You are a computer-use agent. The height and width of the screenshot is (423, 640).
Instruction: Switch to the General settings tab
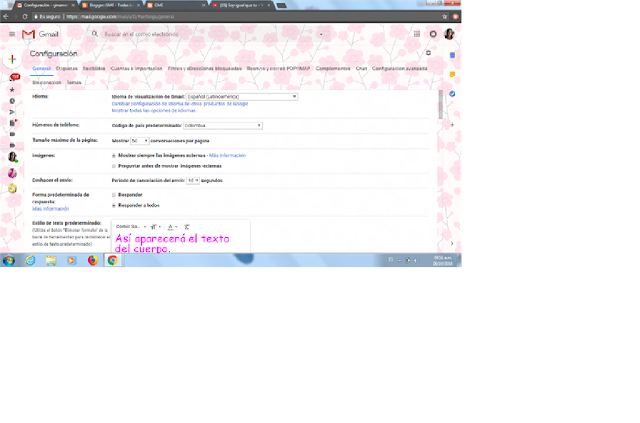[42, 69]
